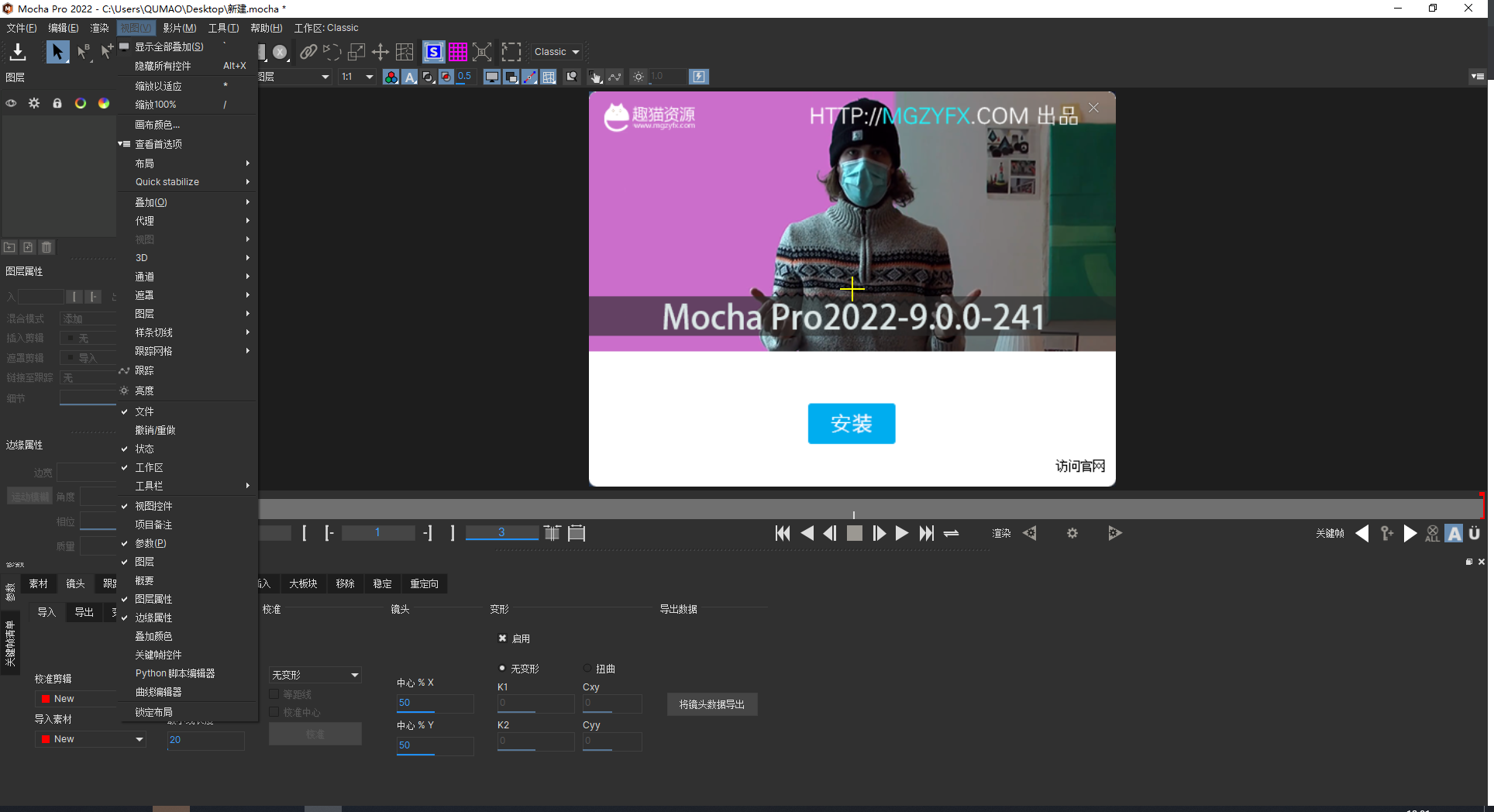This screenshot has width=1494, height=812.
Task: Open the 访问官网 link
Action: [x=1080, y=466]
